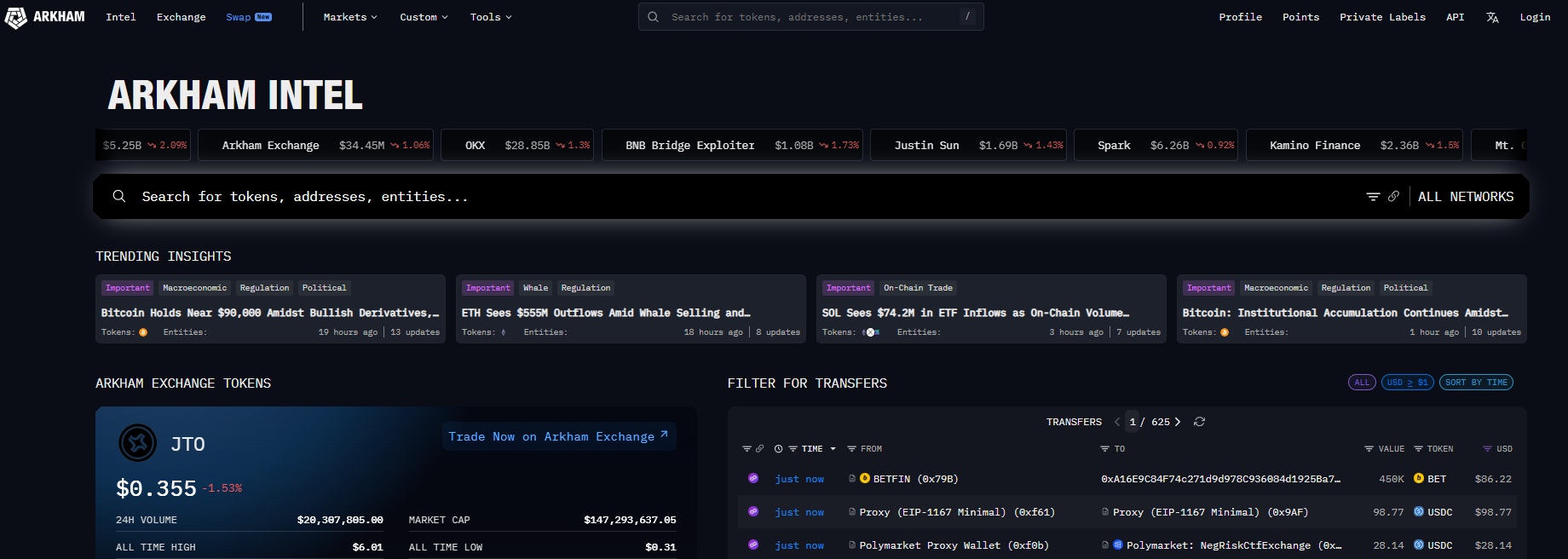
Task: Refresh the transfers list
Action: 1199,422
